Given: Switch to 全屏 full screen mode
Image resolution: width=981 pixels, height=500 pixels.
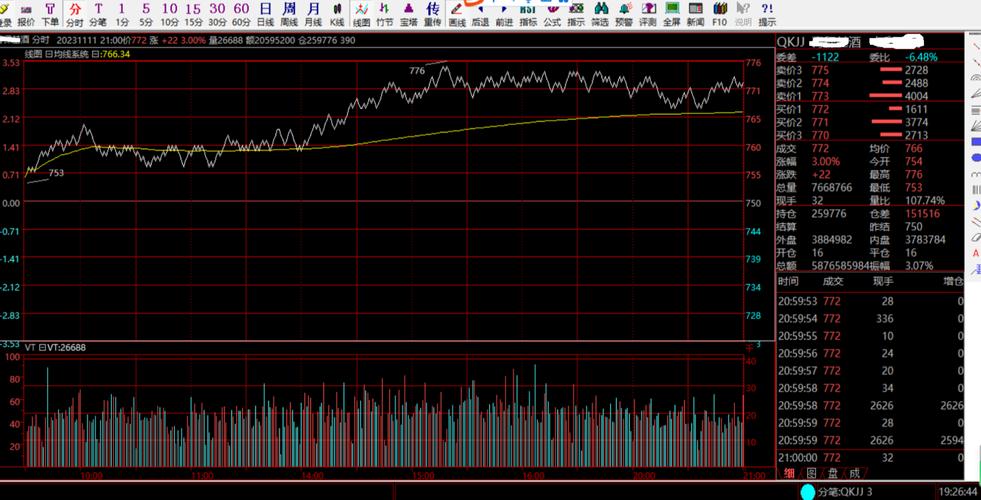Looking at the screenshot, I should click(x=671, y=13).
